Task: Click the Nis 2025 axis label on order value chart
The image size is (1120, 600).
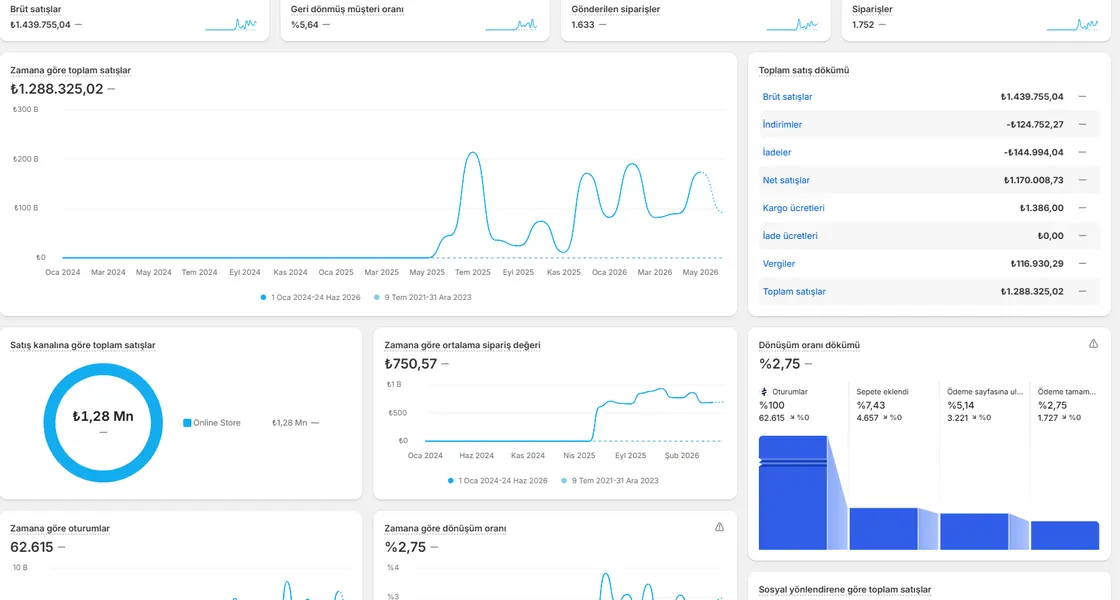Action: [x=579, y=456]
